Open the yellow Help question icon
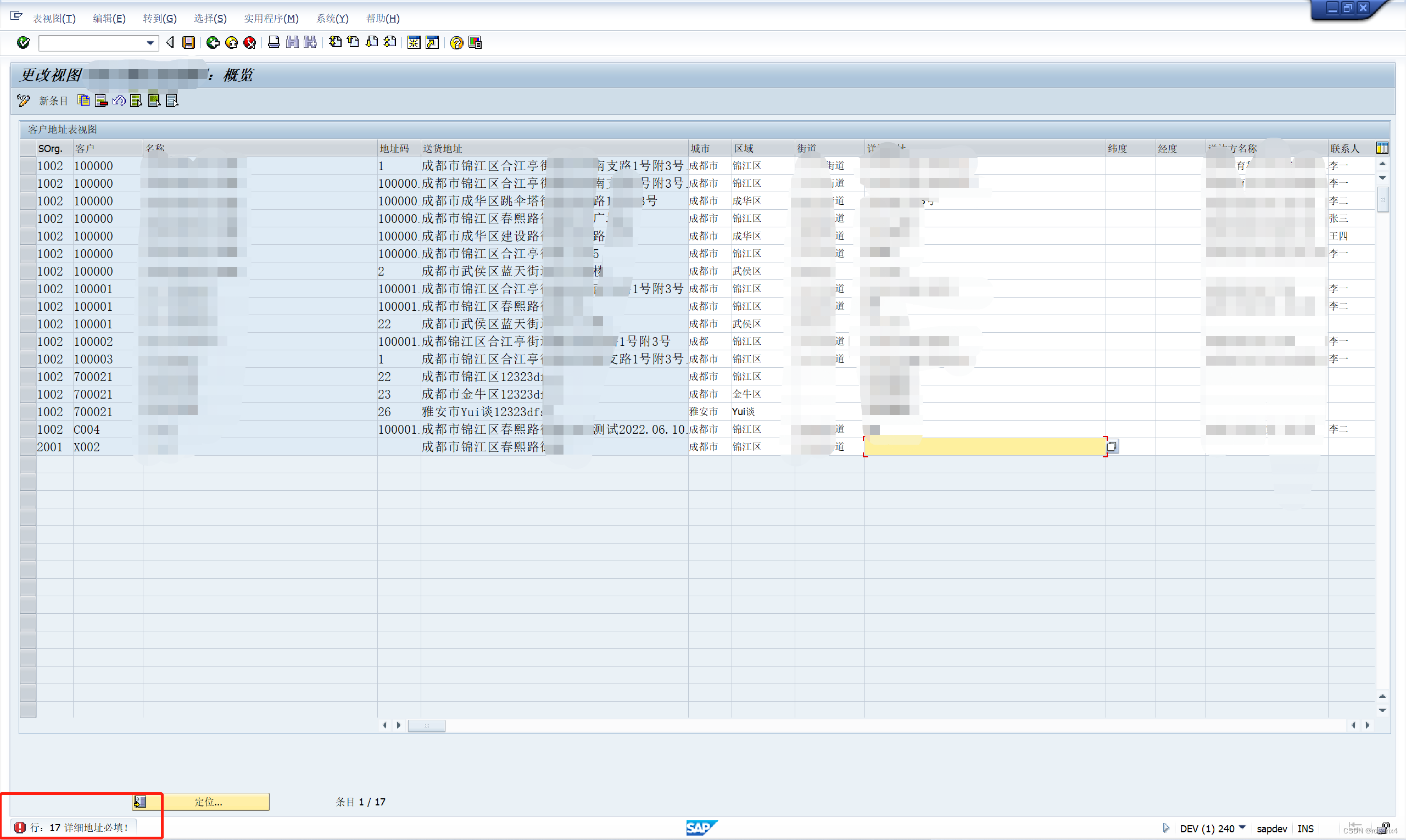The image size is (1406, 840). (456, 42)
